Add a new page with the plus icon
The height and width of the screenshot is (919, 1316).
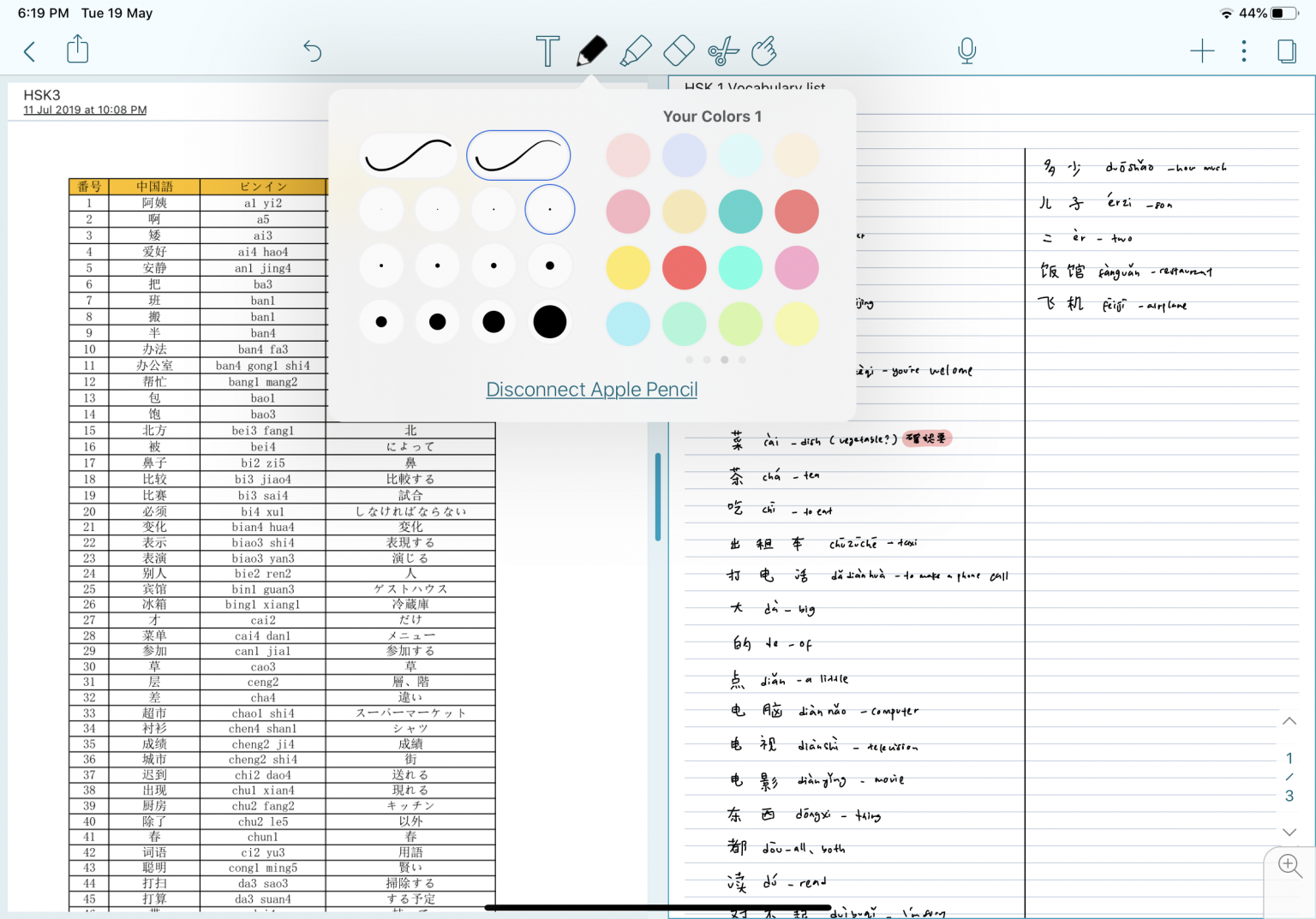click(1202, 51)
